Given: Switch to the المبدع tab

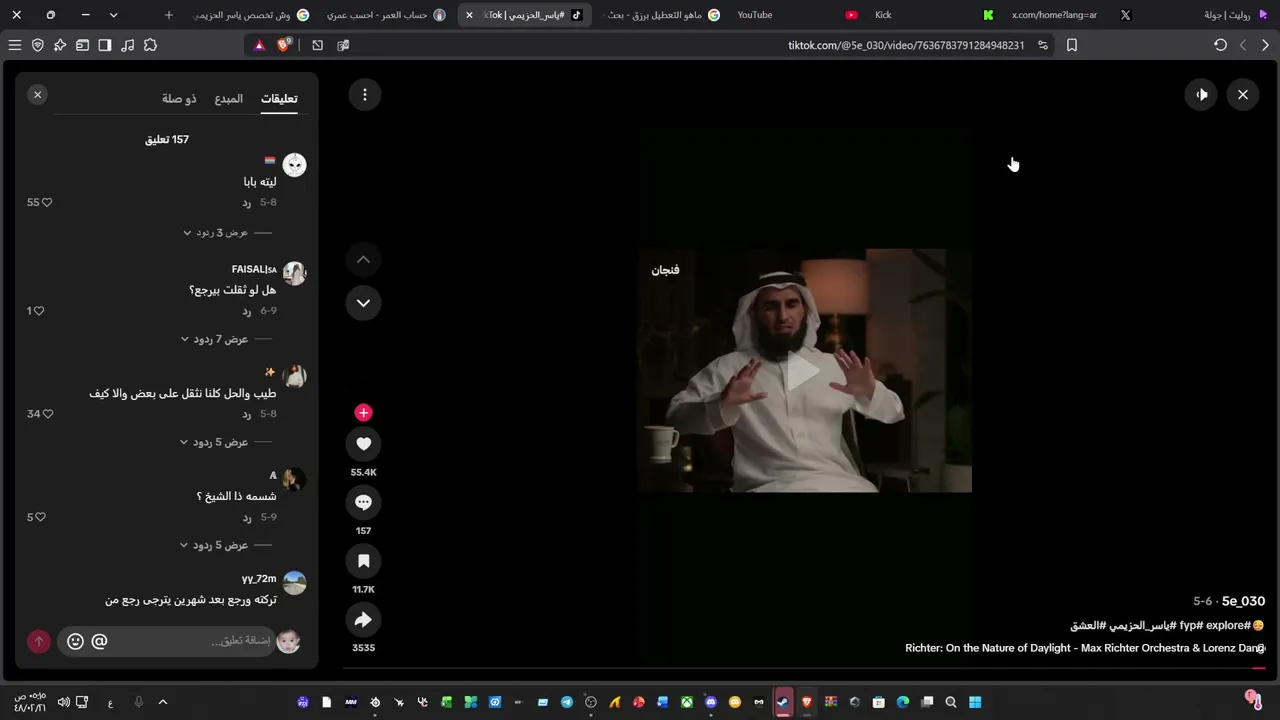Looking at the screenshot, I should point(229,98).
